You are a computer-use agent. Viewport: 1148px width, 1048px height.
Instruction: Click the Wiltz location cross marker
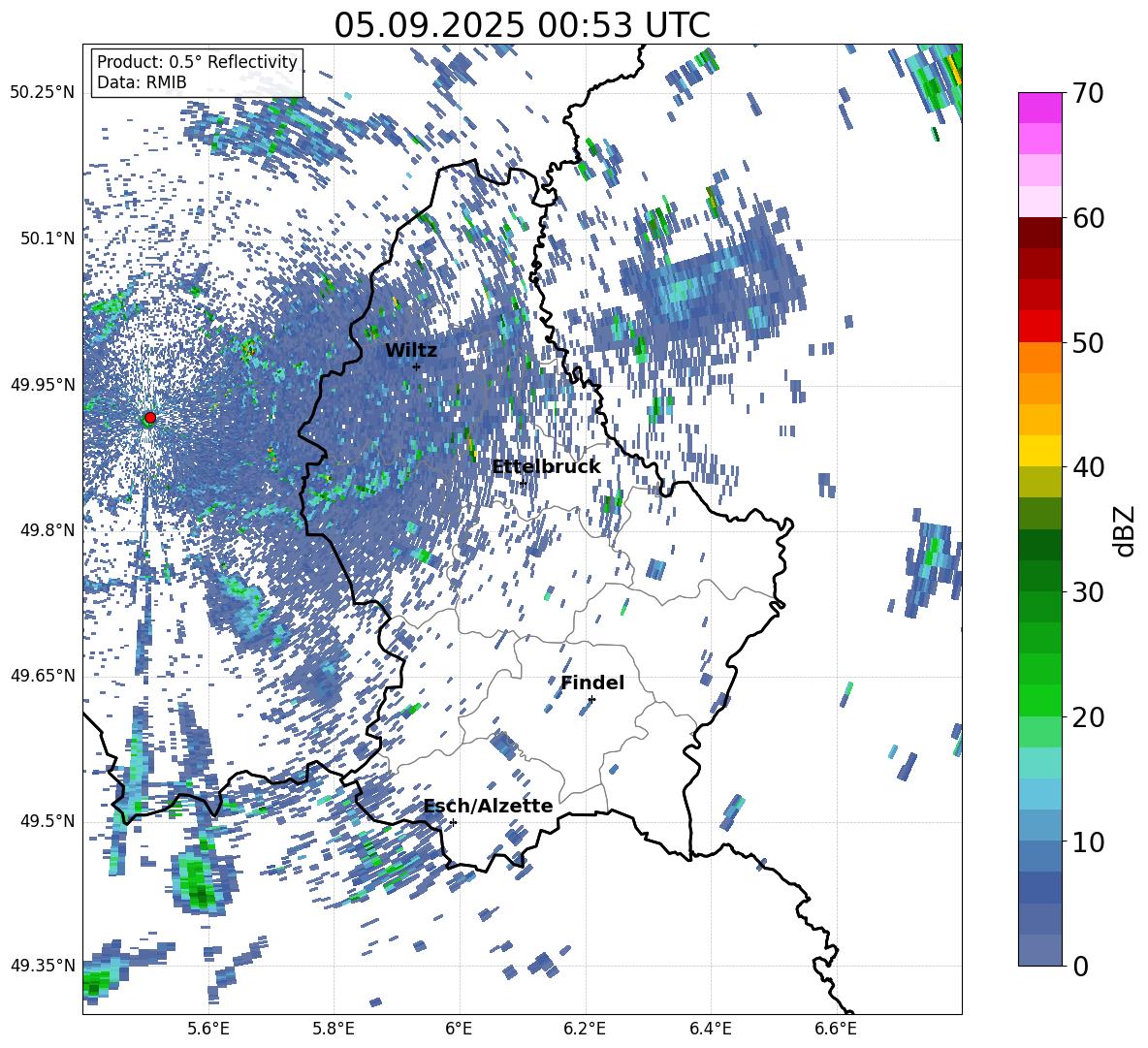[x=417, y=366]
